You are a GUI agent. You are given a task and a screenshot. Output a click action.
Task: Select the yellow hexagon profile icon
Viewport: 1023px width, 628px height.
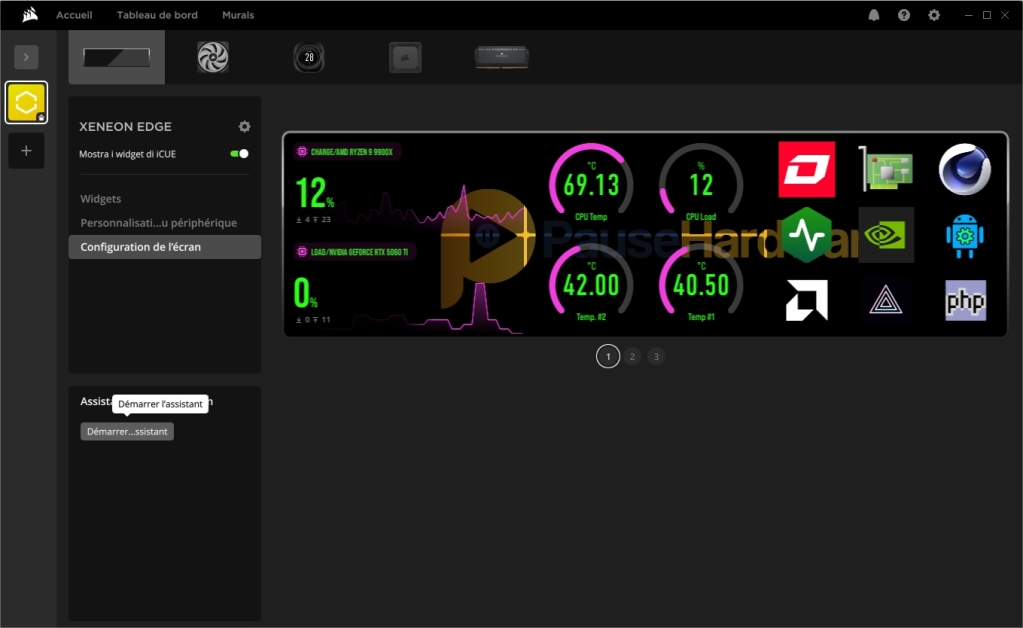26,102
